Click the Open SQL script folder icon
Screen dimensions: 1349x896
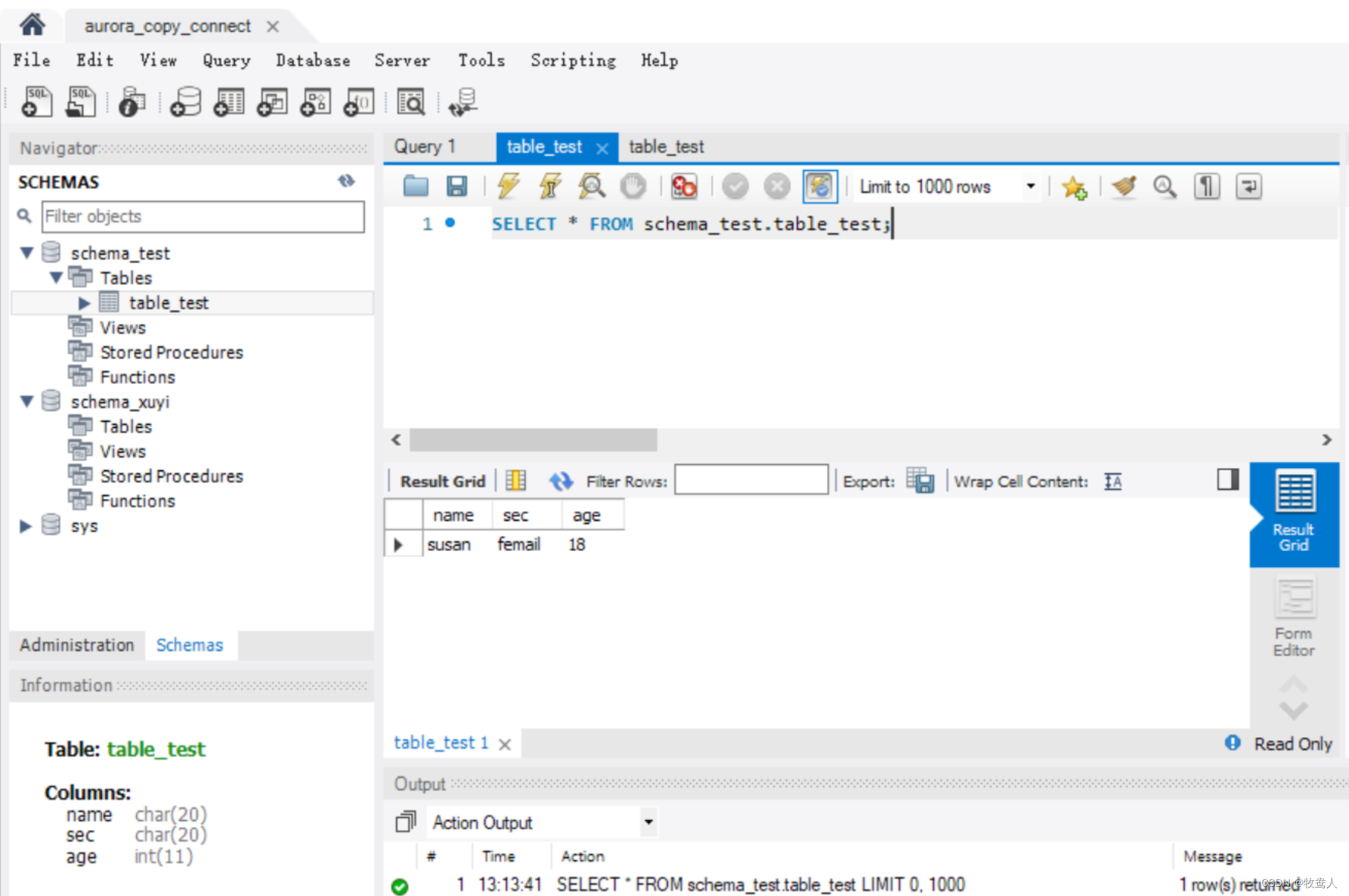tap(416, 186)
